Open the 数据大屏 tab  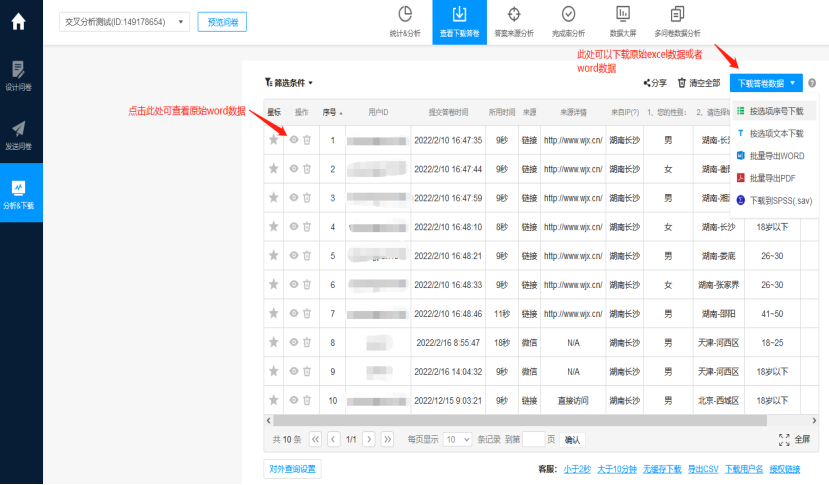[x=623, y=22]
